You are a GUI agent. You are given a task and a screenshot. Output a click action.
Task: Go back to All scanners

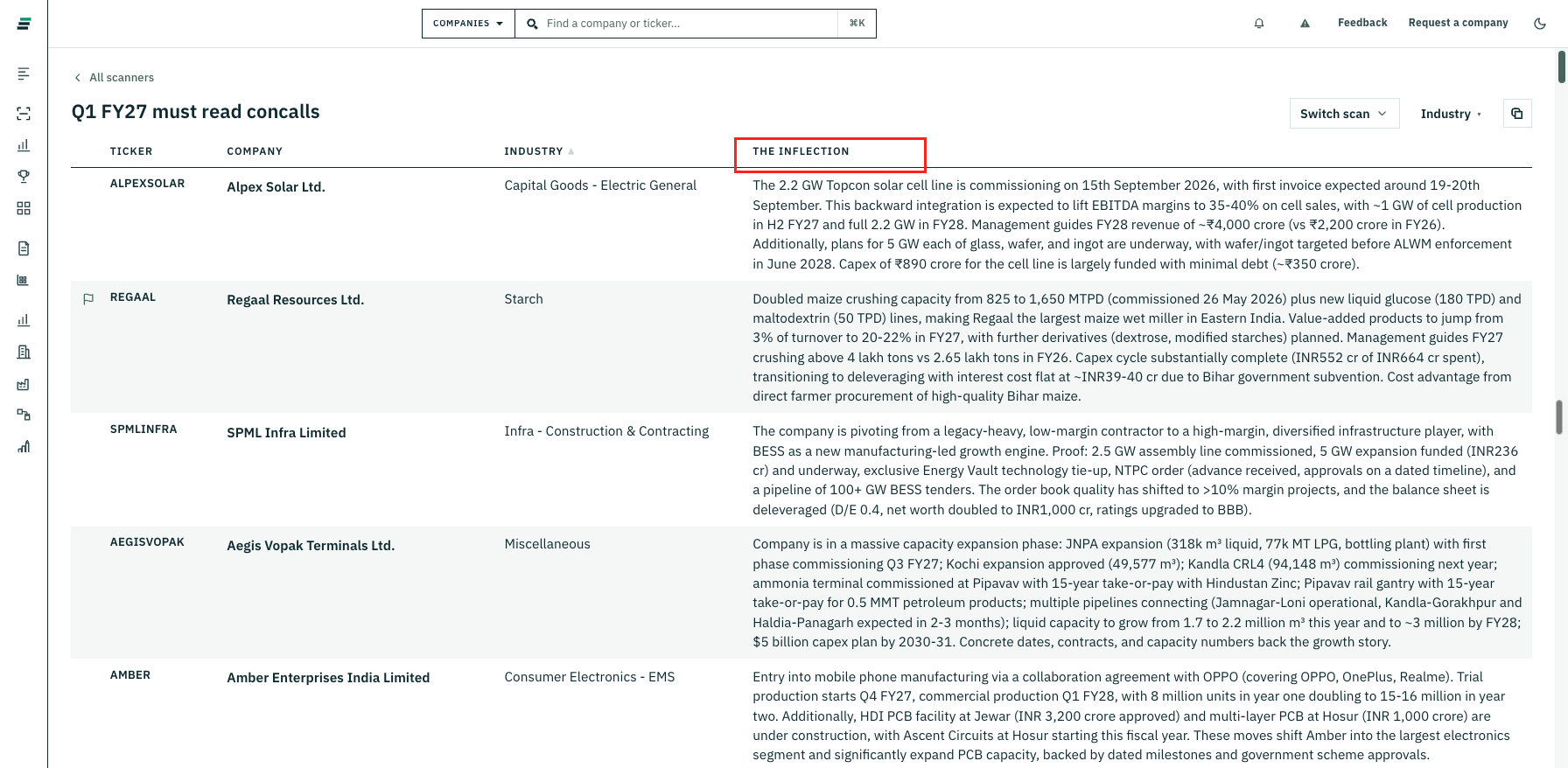tap(114, 78)
